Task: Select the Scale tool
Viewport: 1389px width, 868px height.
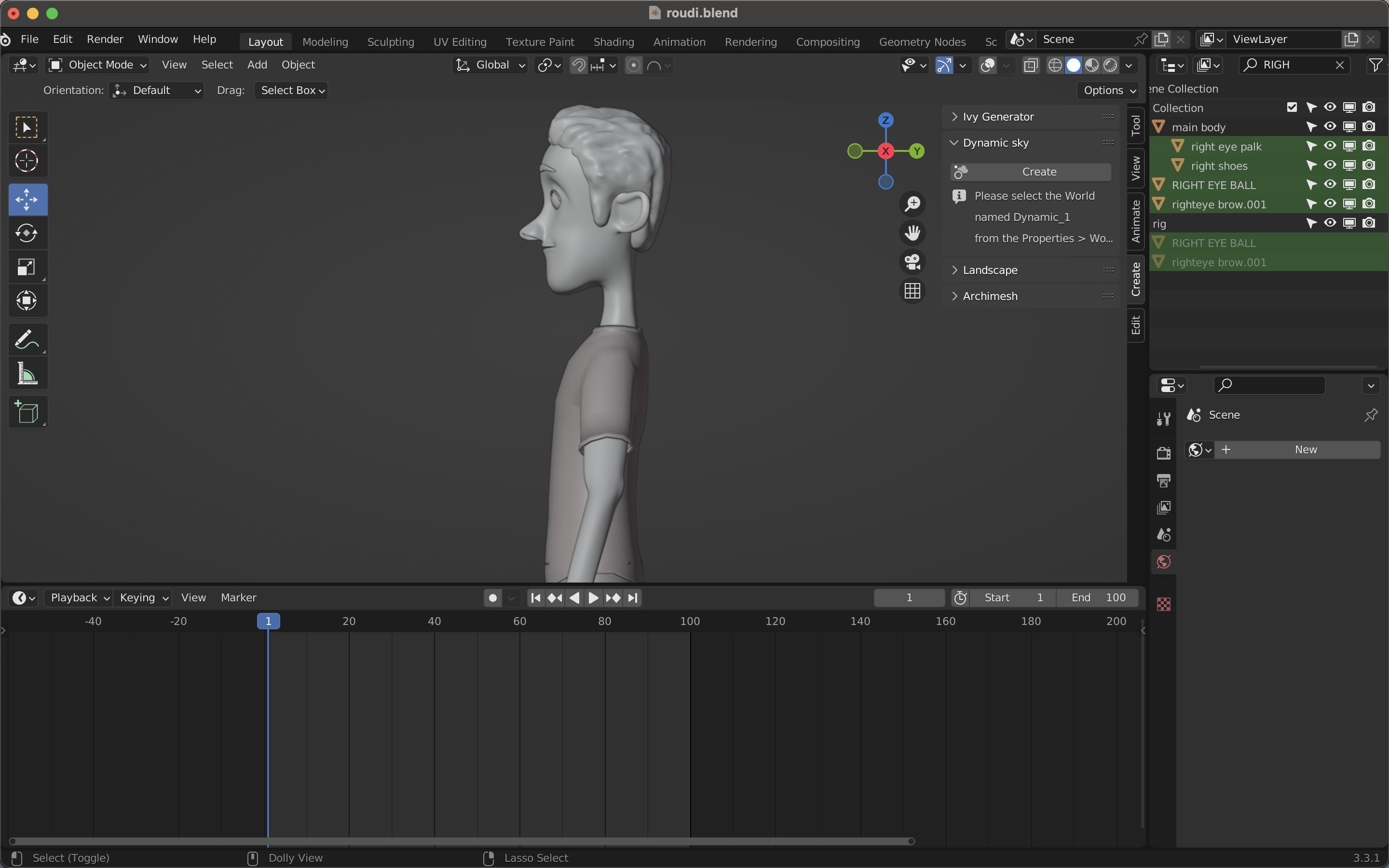Action: (x=27, y=267)
